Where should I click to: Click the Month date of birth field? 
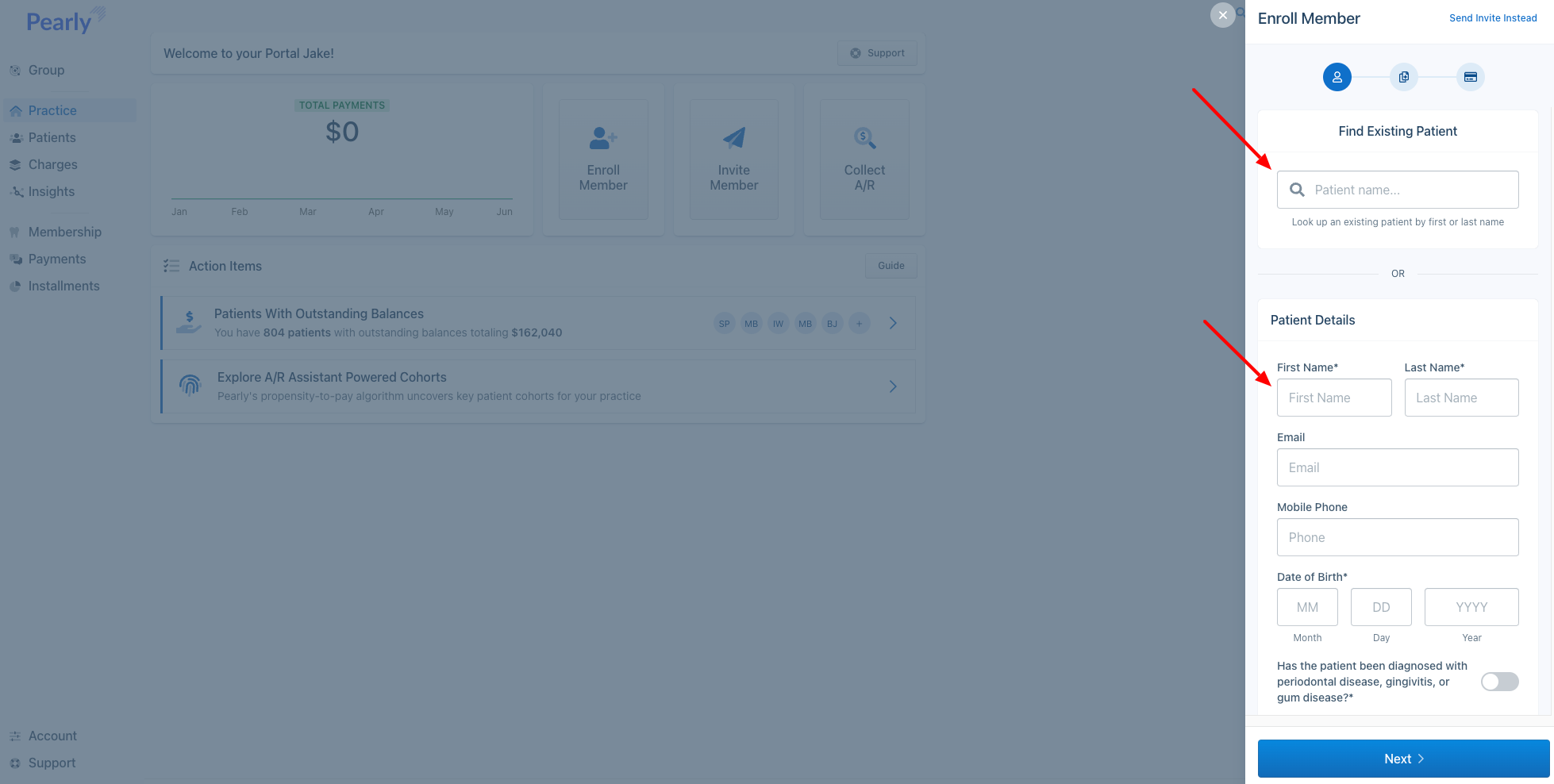[1306, 607]
